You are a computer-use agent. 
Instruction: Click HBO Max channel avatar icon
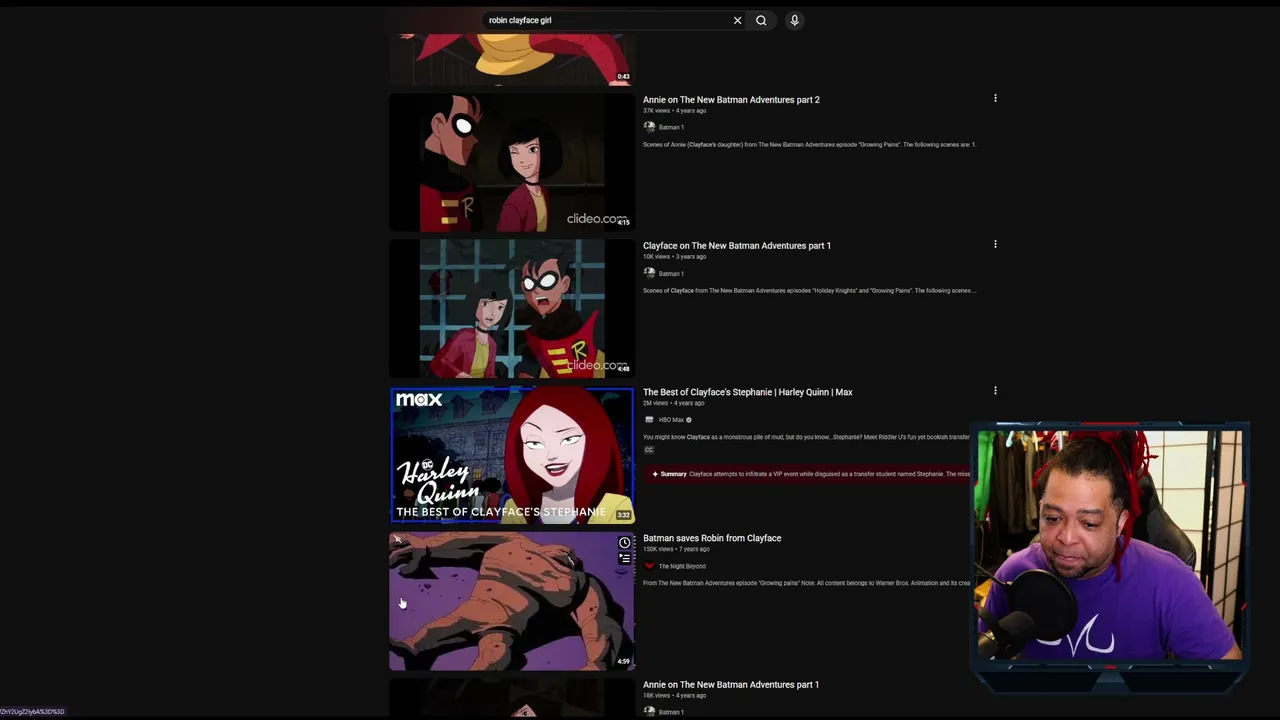coord(649,420)
